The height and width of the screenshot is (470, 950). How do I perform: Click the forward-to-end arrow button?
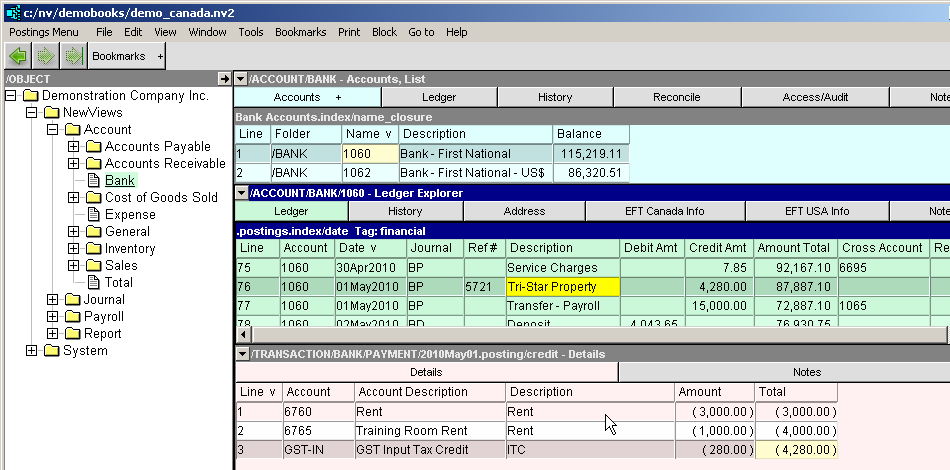point(71,57)
